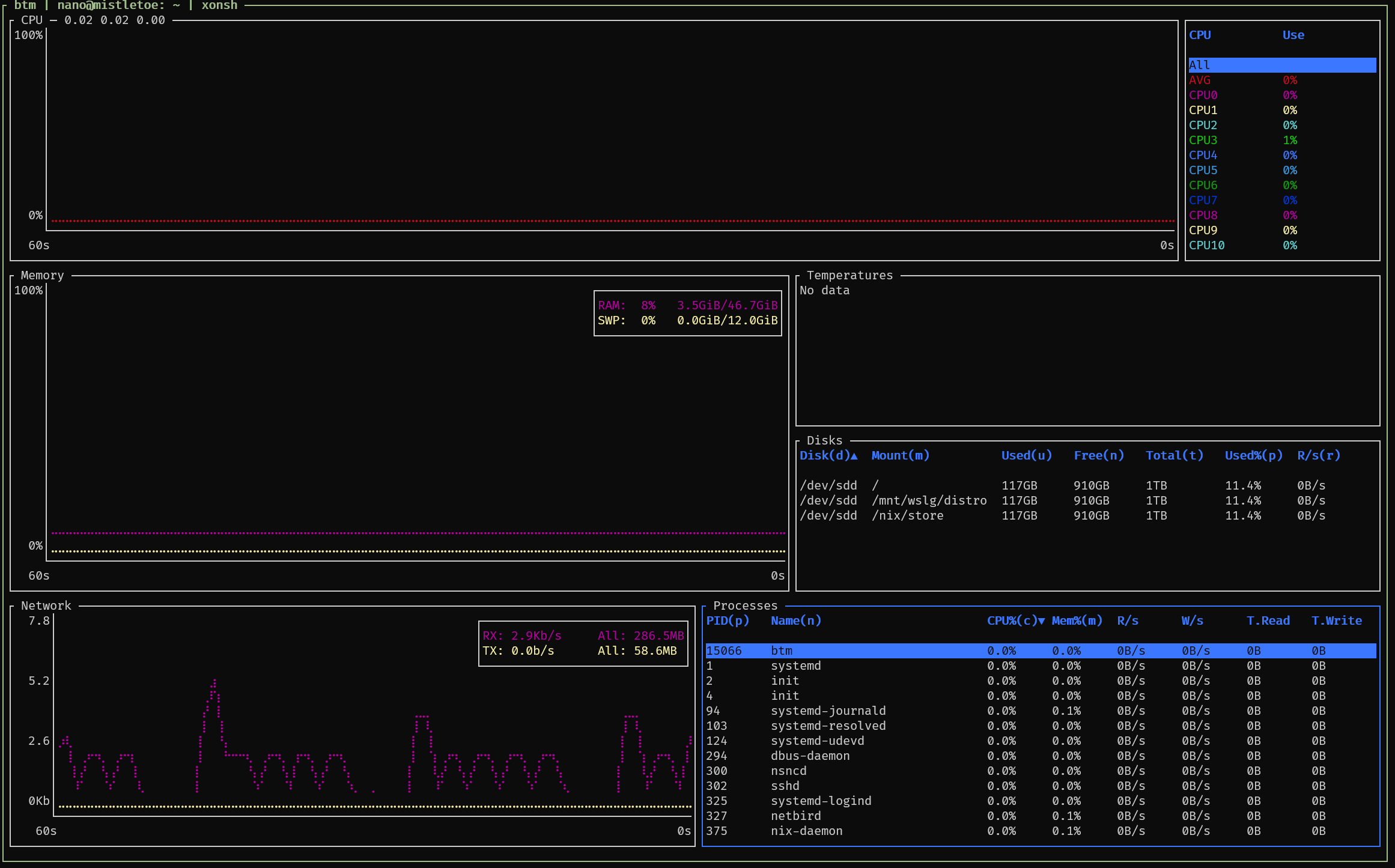Click the Name(n) column header
Viewport: 1395px width, 868px height.
795,621
